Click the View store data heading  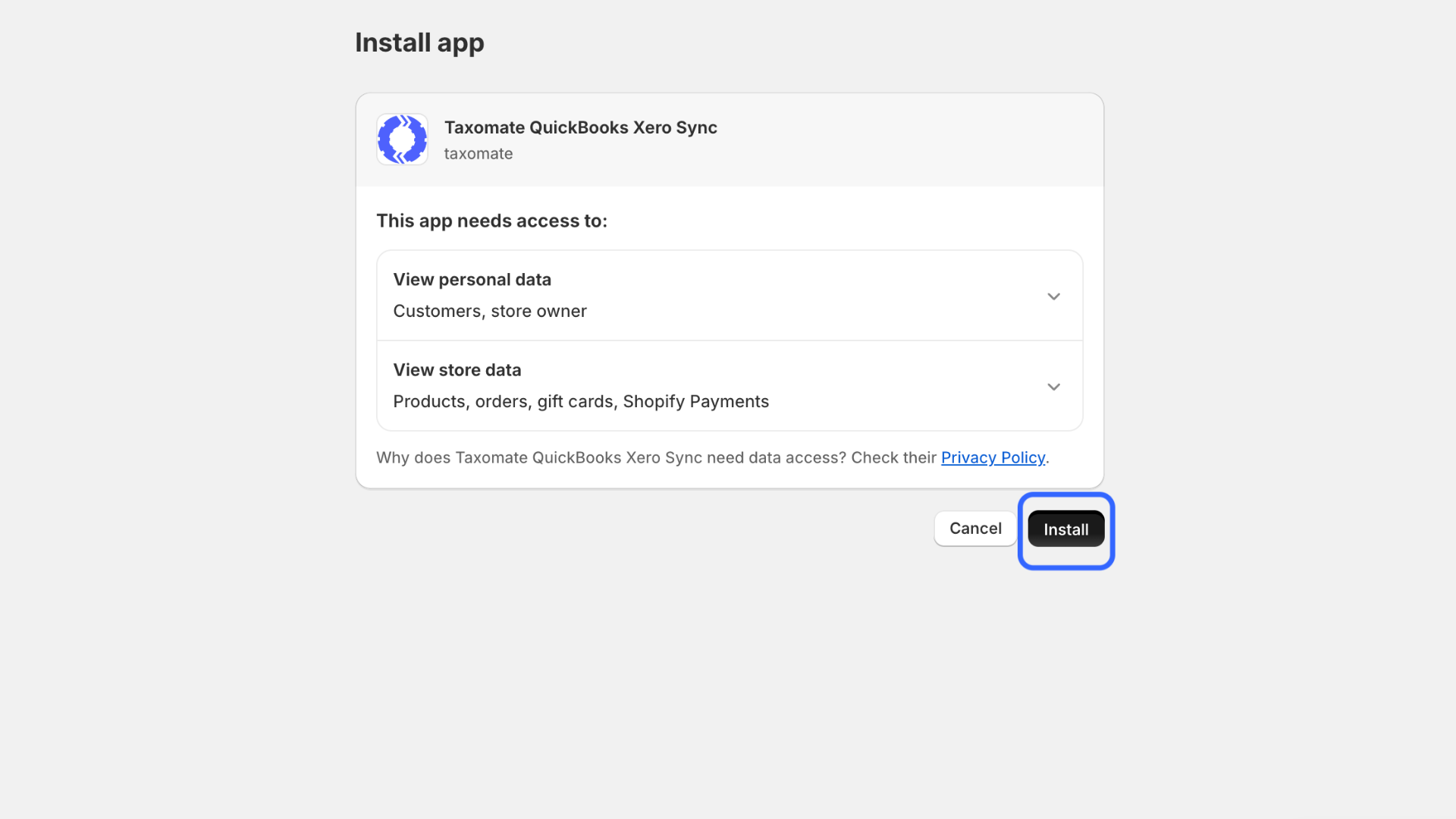(x=457, y=370)
